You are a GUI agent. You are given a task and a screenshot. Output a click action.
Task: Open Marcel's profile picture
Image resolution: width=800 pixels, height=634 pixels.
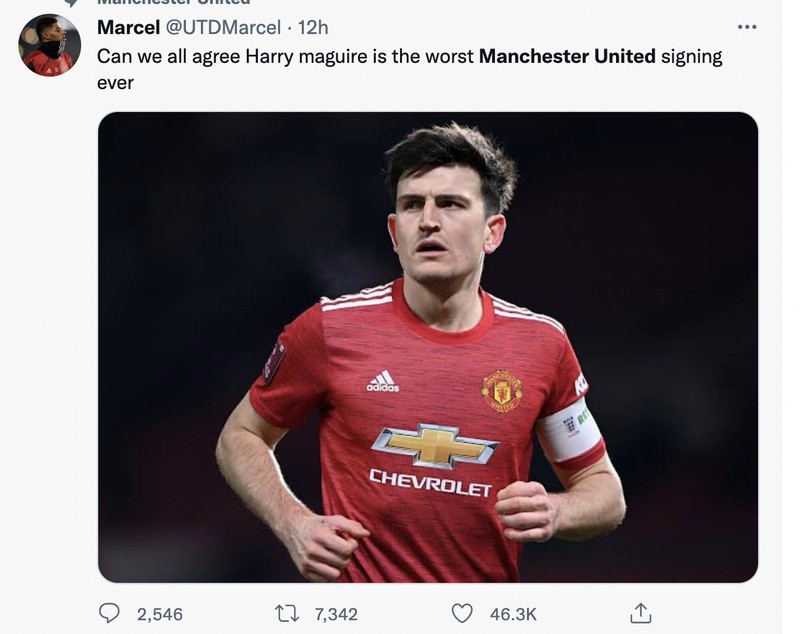click(x=51, y=43)
